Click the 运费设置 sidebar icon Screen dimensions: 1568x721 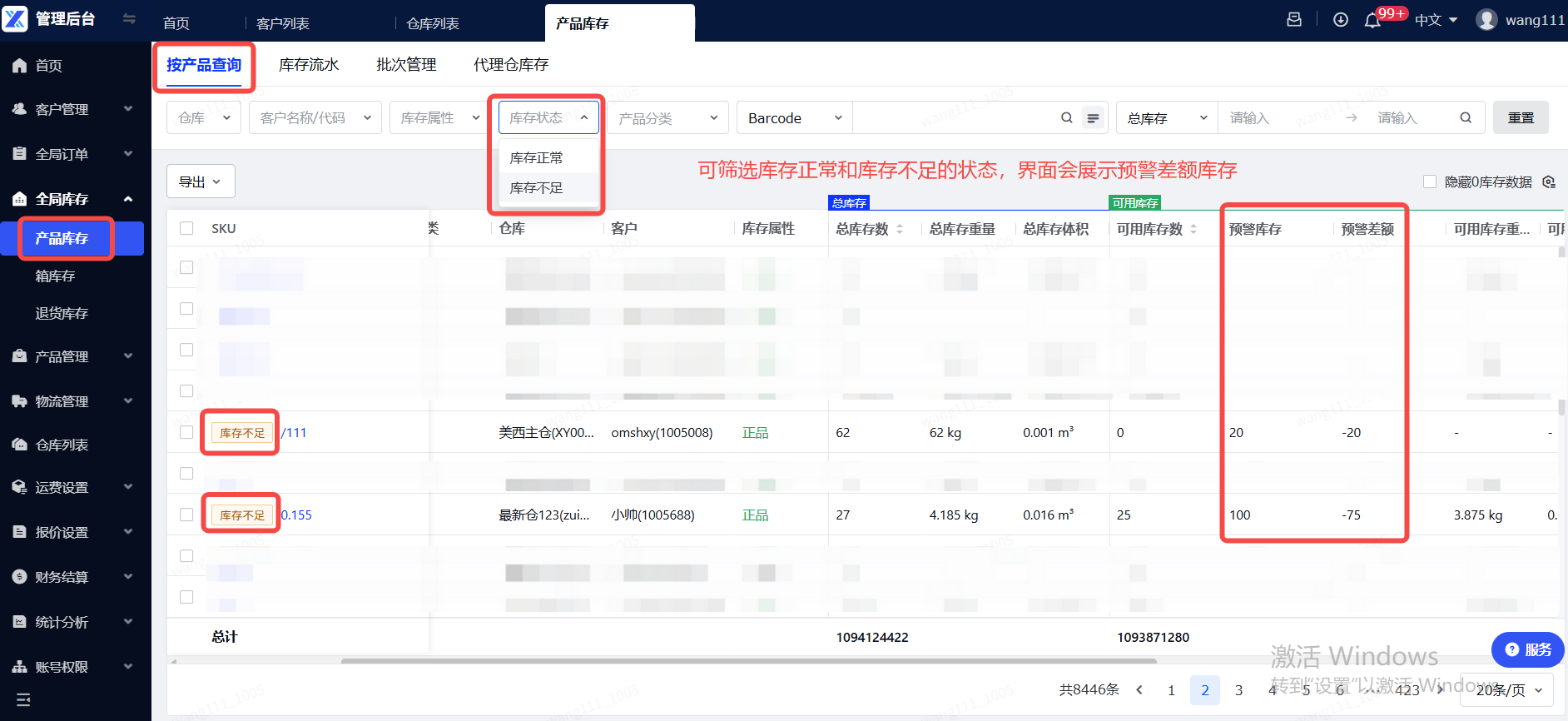click(19, 487)
